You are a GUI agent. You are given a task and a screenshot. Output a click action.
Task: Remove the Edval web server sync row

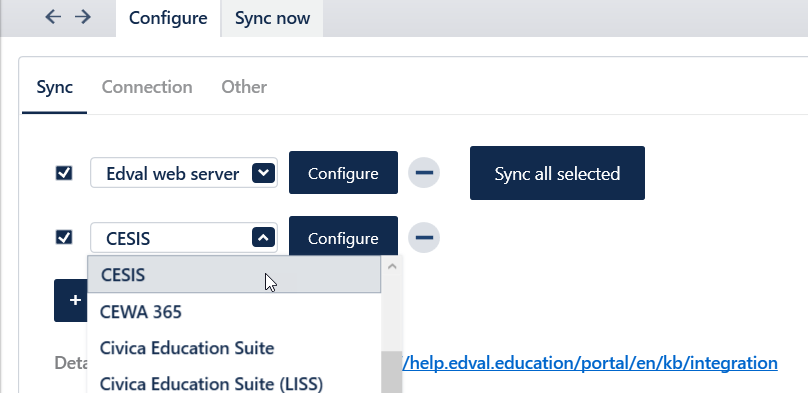pyautogui.click(x=424, y=173)
